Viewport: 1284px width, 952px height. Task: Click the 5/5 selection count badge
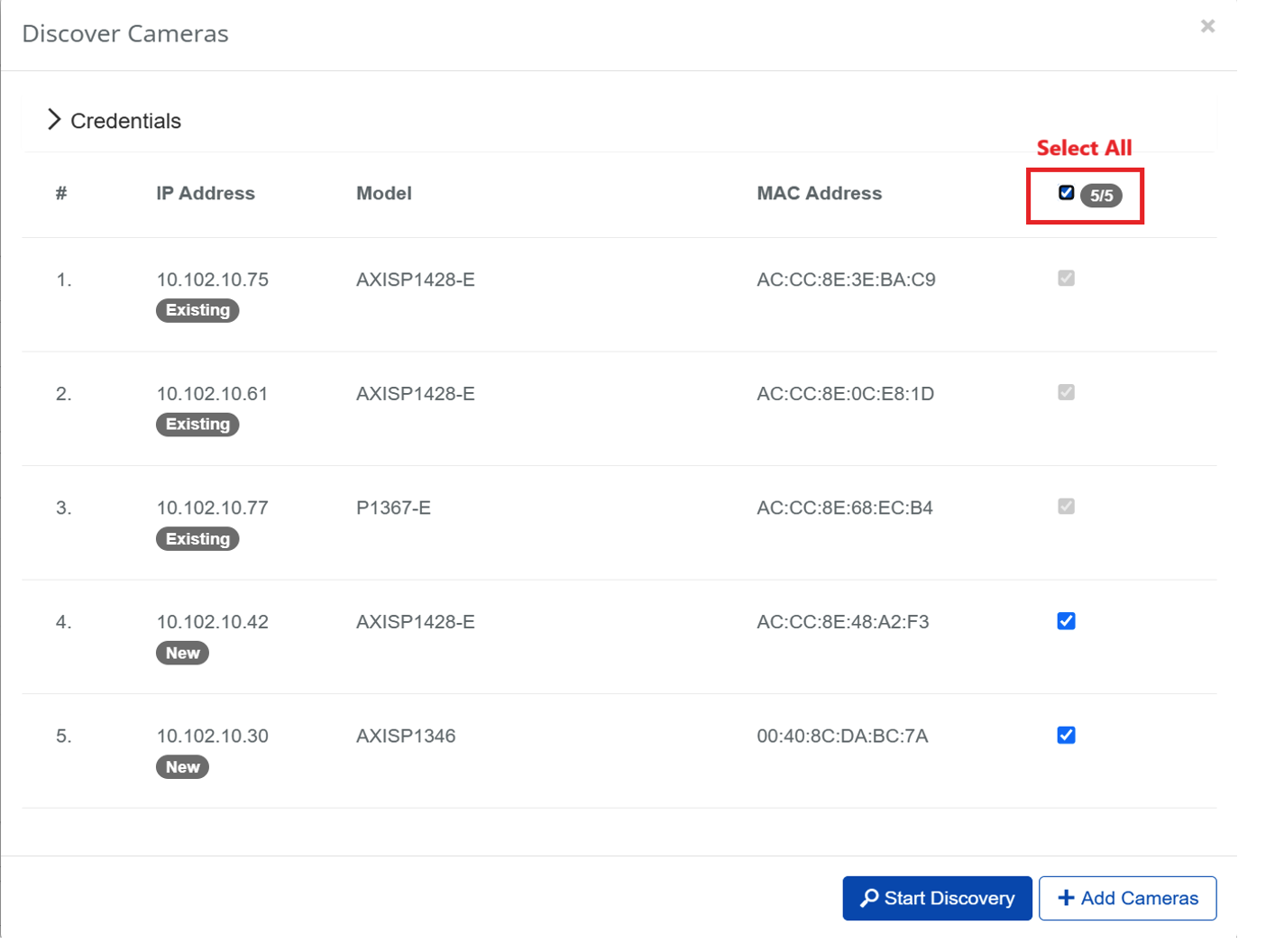(1101, 196)
